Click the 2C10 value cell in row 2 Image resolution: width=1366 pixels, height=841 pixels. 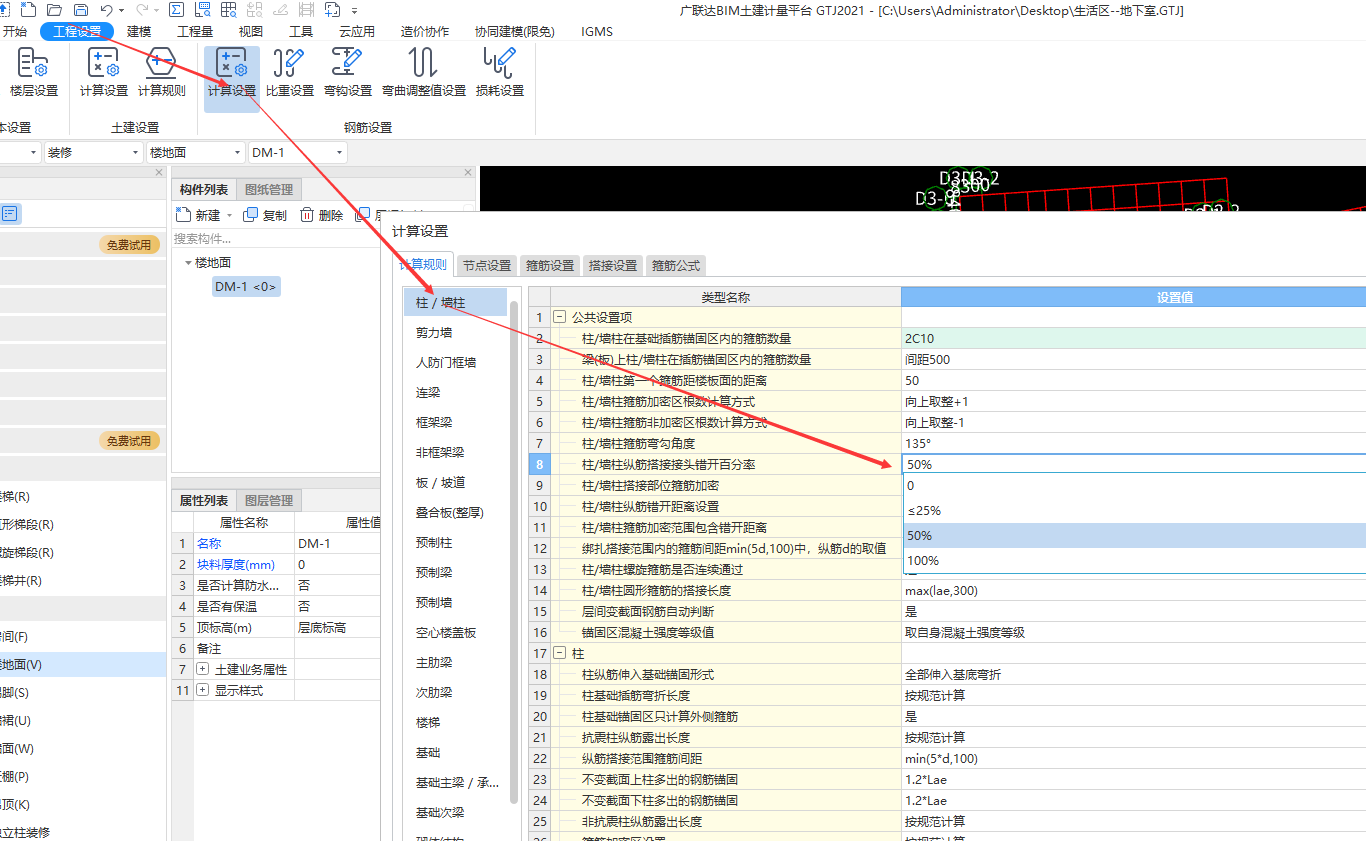coord(1133,338)
